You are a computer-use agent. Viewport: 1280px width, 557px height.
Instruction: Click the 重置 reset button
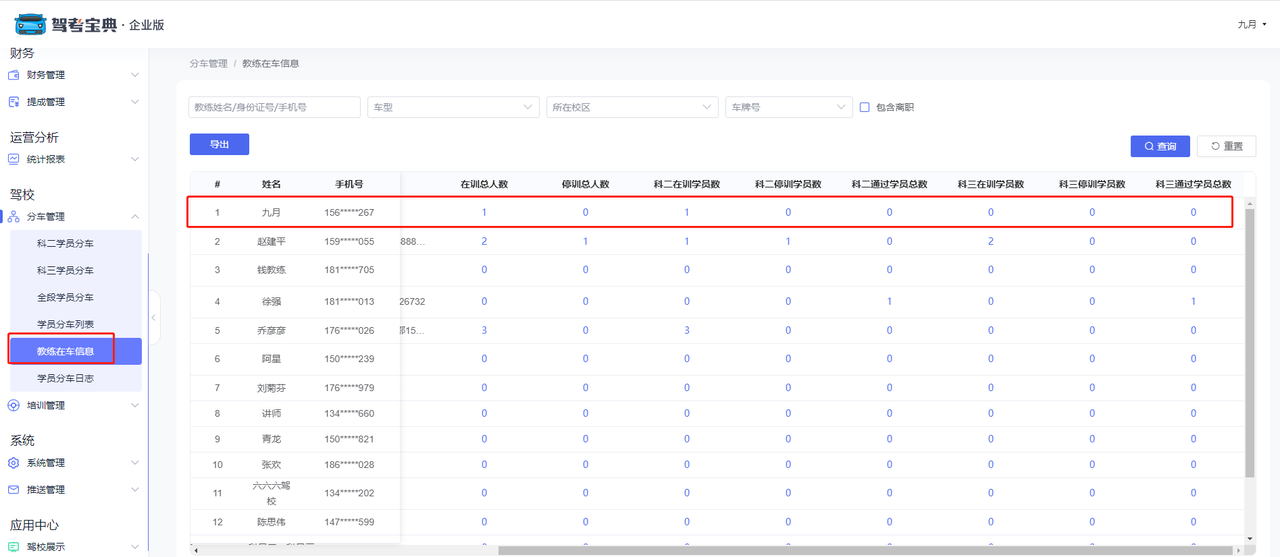coord(1227,146)
